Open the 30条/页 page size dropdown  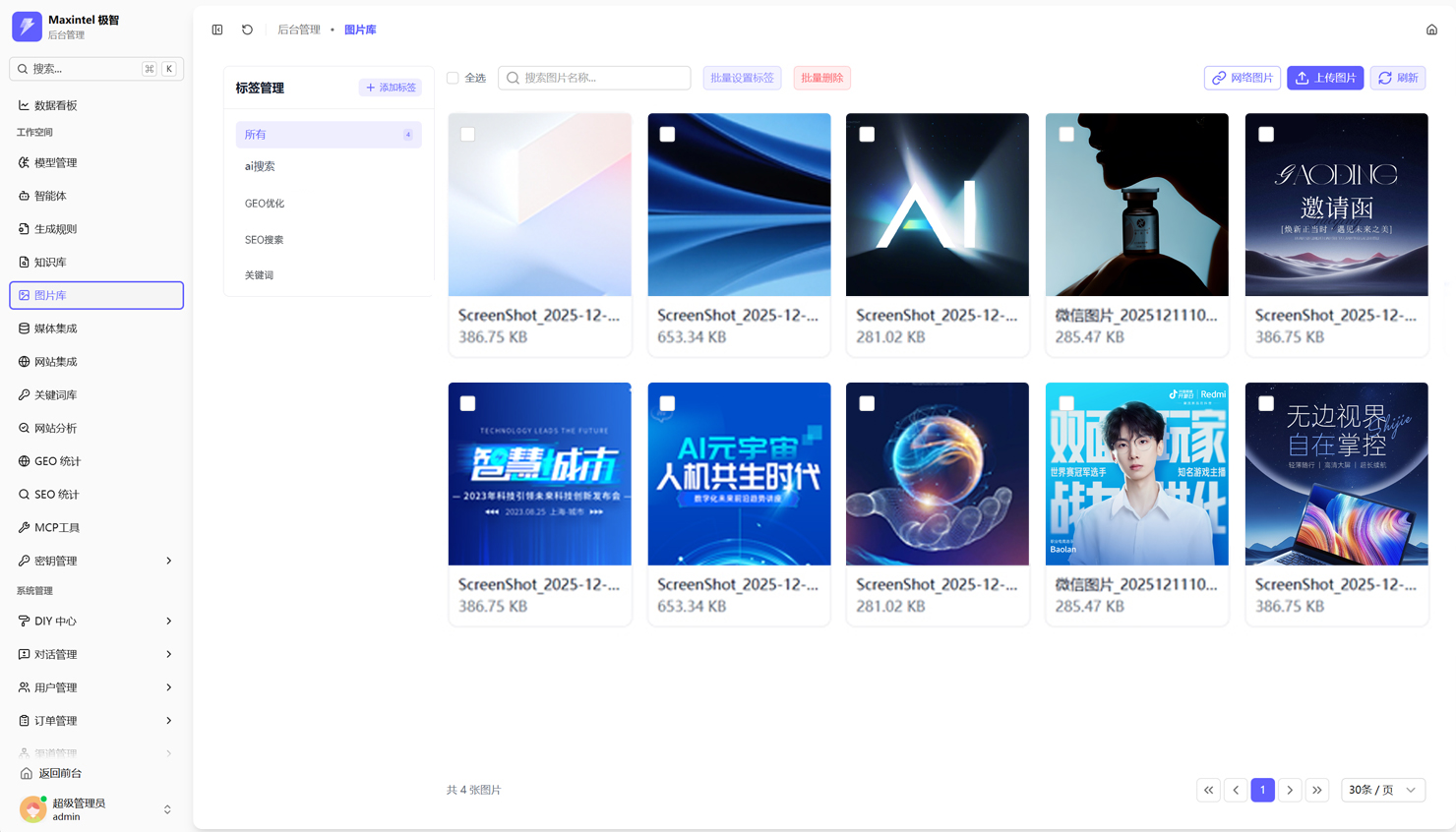[1382, 790]
